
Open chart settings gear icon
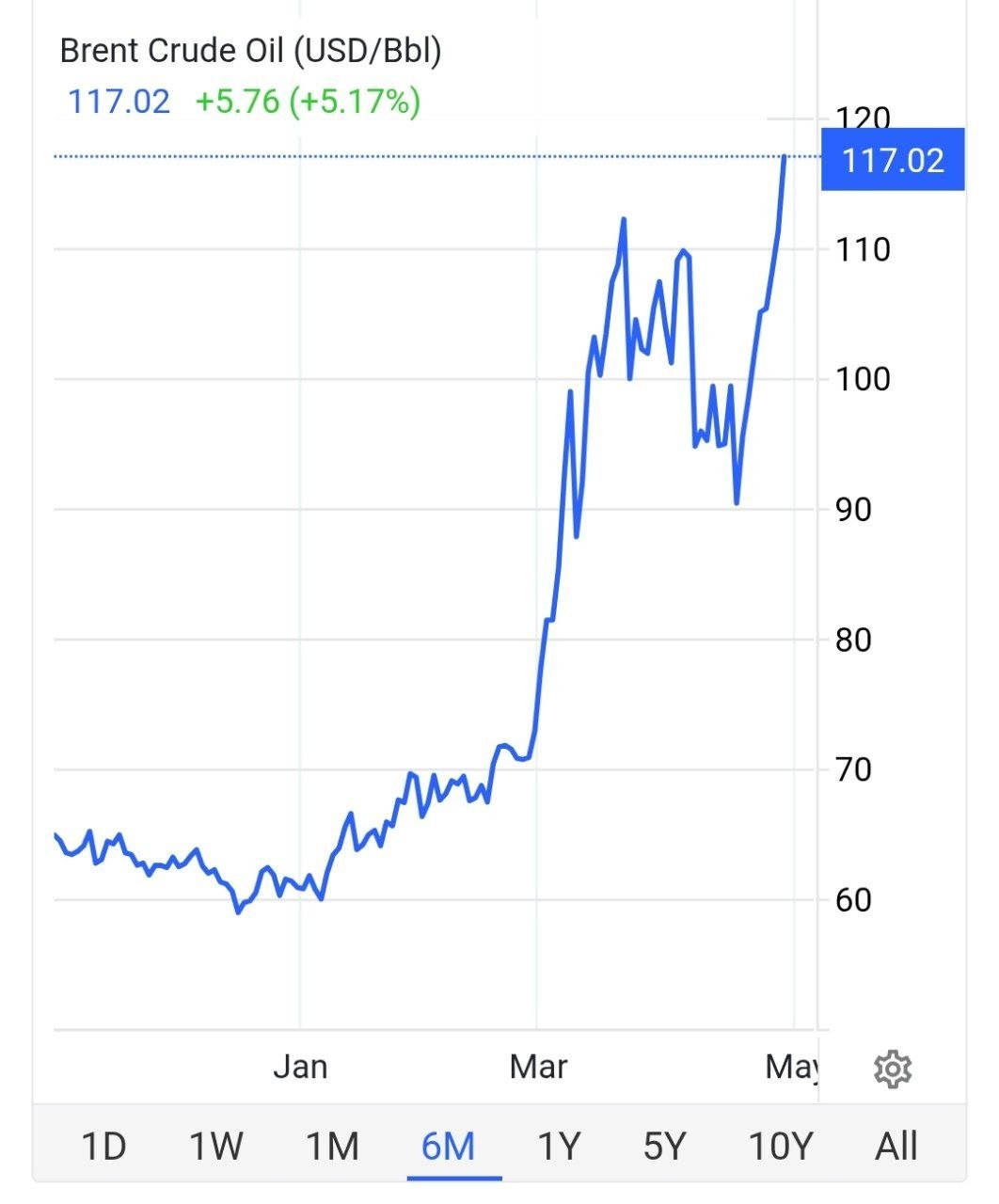(892, 1069)
